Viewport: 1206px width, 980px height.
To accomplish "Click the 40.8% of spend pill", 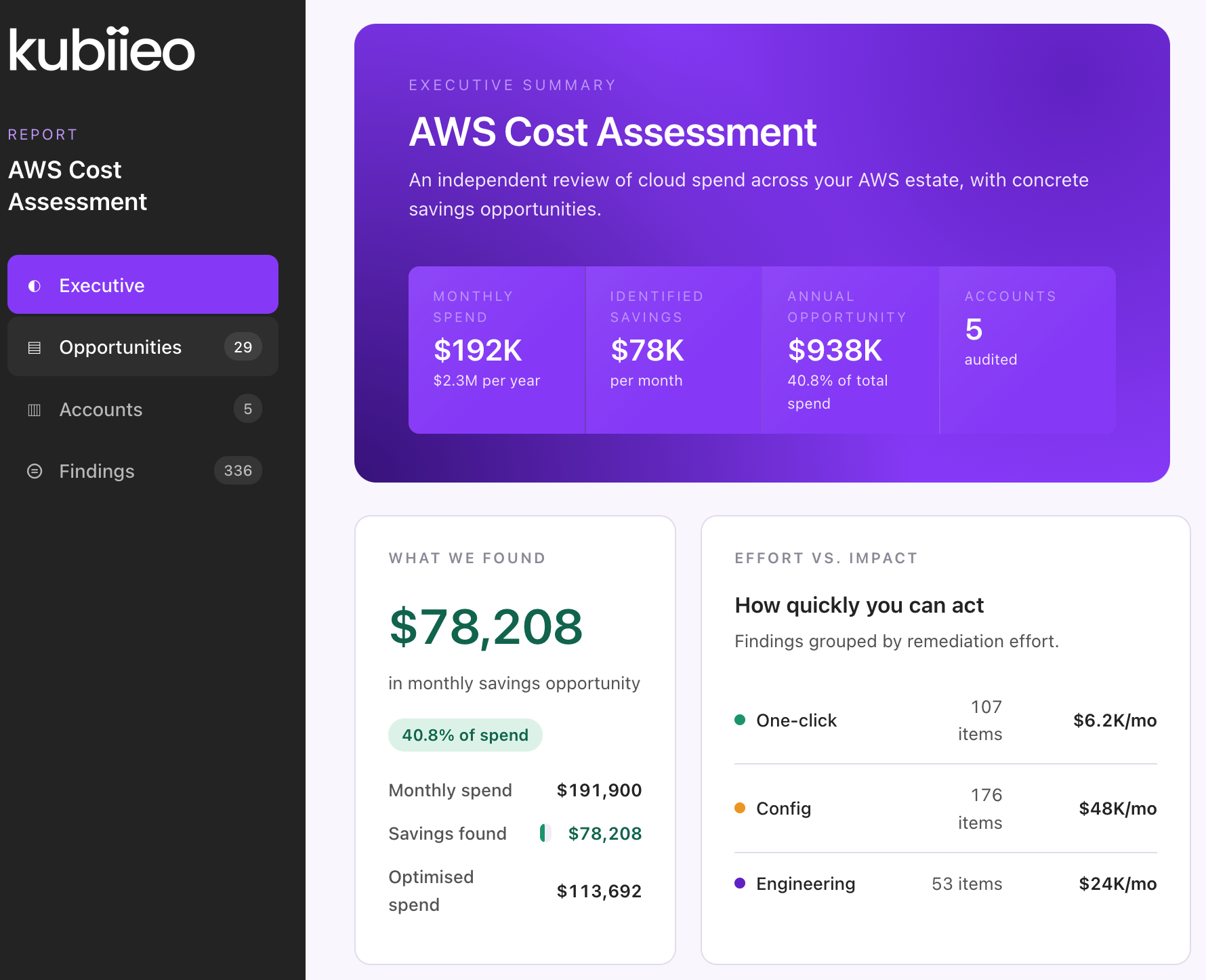I will [x=465, y=735].
